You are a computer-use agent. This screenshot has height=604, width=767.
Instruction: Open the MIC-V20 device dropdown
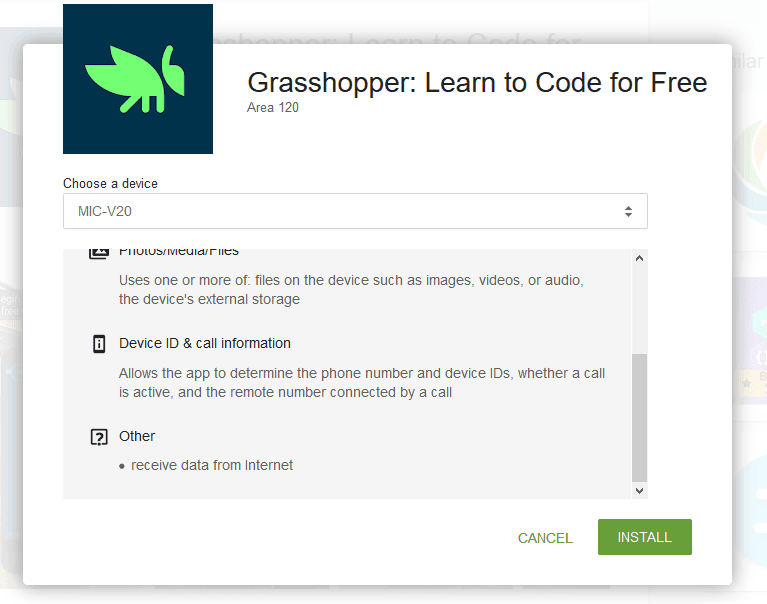point(355,211)
